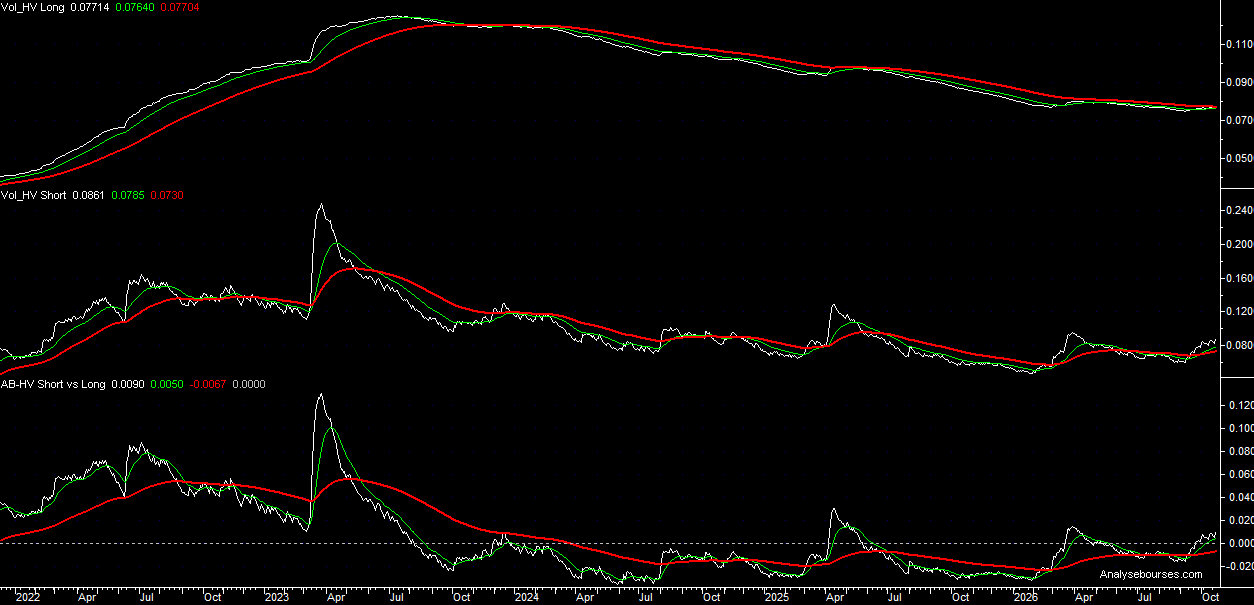Click the 0.240 tick on the middle panel scale
Image resolution: width=1254 pixels, height=605 pixels.
click(x=1238, y=210)
